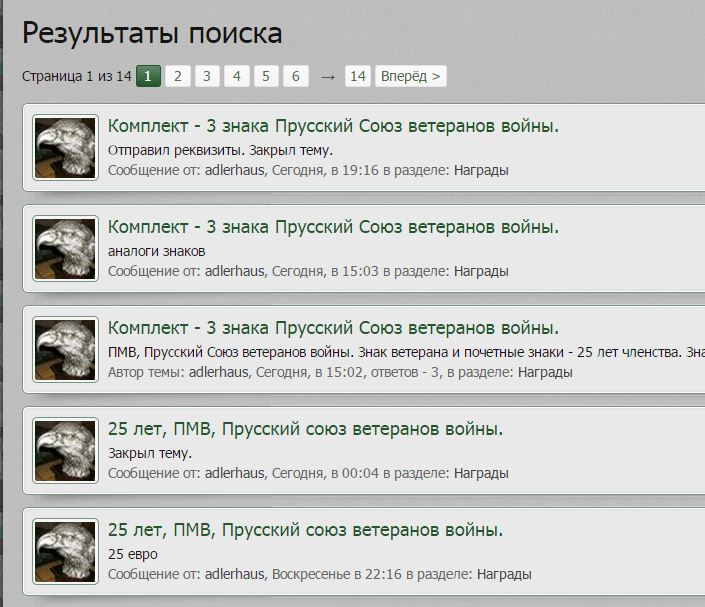Open page 4 of results

point(236,76)
